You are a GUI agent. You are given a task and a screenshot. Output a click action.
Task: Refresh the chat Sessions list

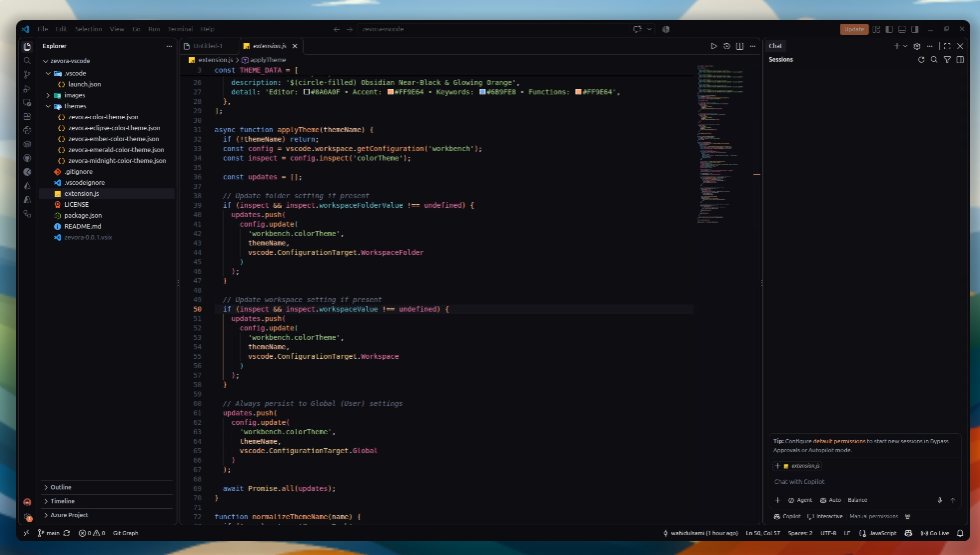(x=921, y=60)
